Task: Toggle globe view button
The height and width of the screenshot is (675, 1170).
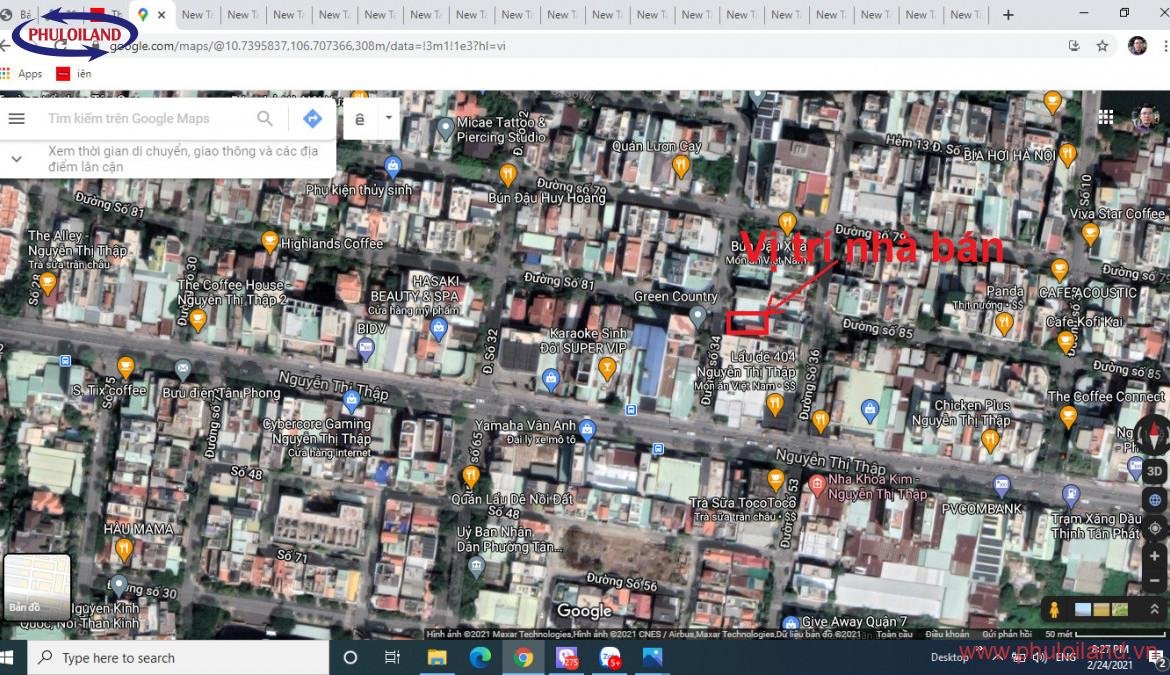Action: coord(1155,500)
